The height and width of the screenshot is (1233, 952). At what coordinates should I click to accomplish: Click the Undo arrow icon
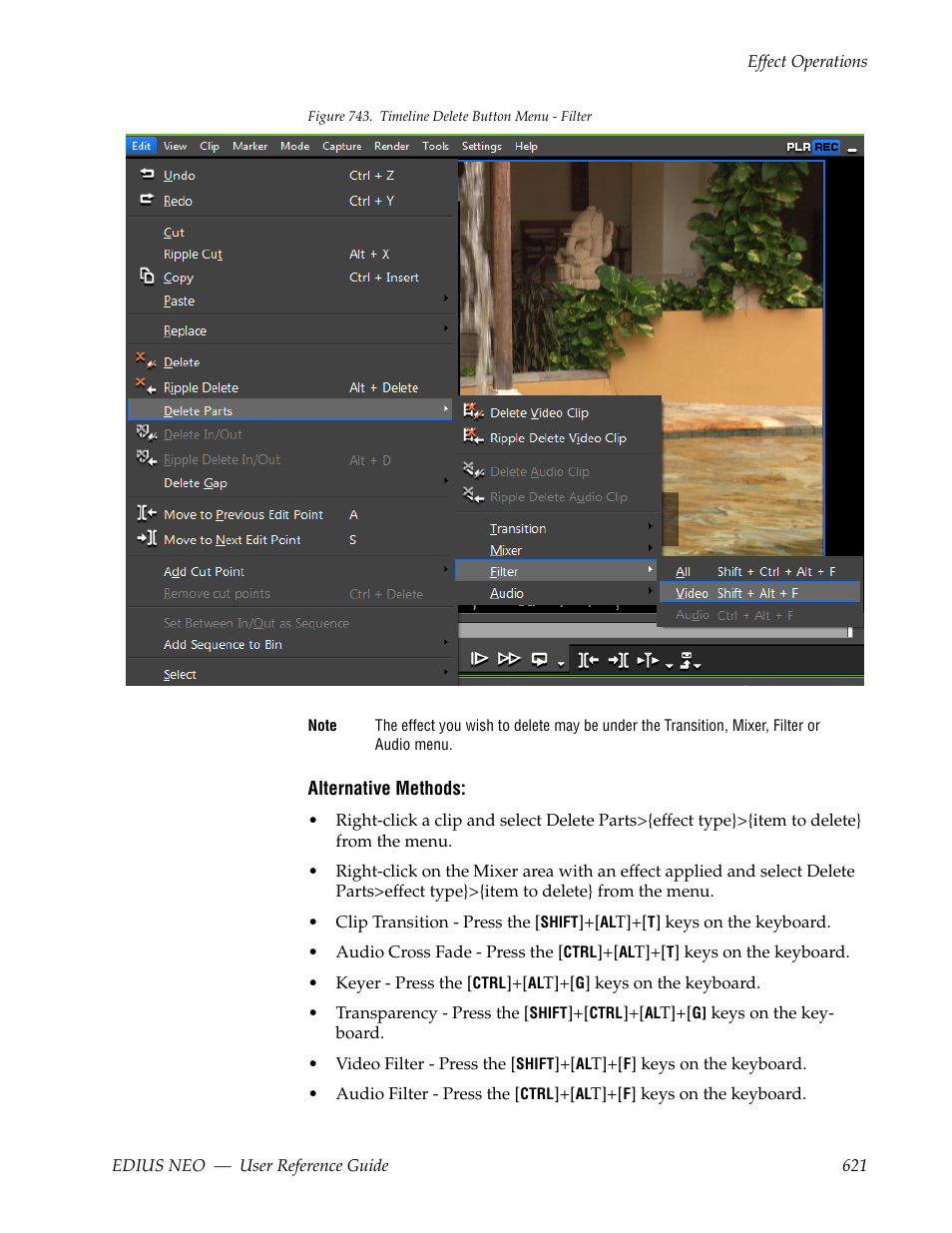point(147,174)
